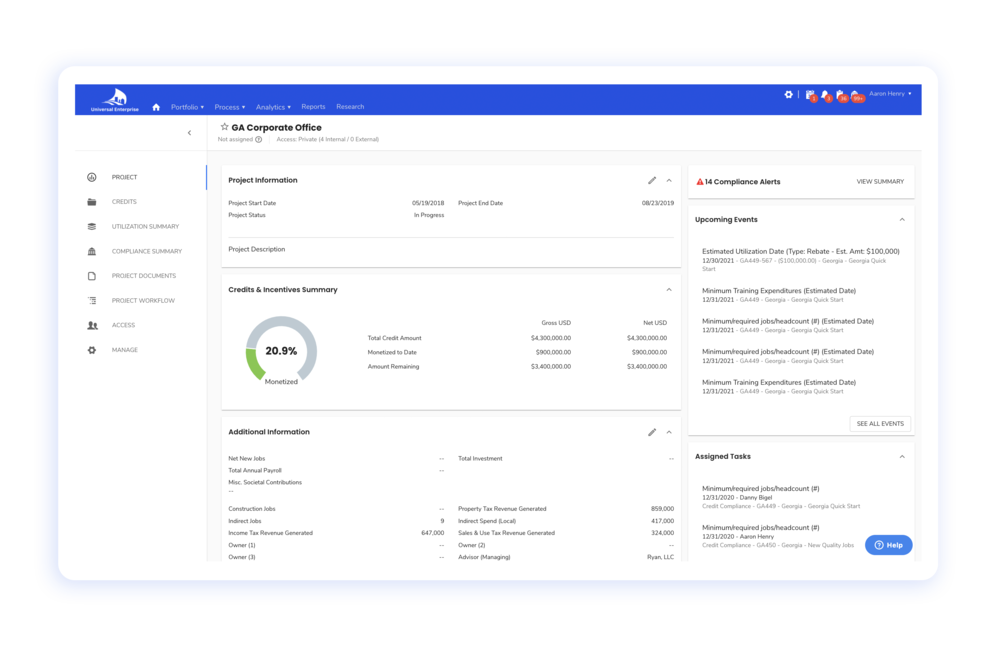Screen dimensions: 1000x655
Task: Collapse the Assigned Tasks panel
Action: 901,457
